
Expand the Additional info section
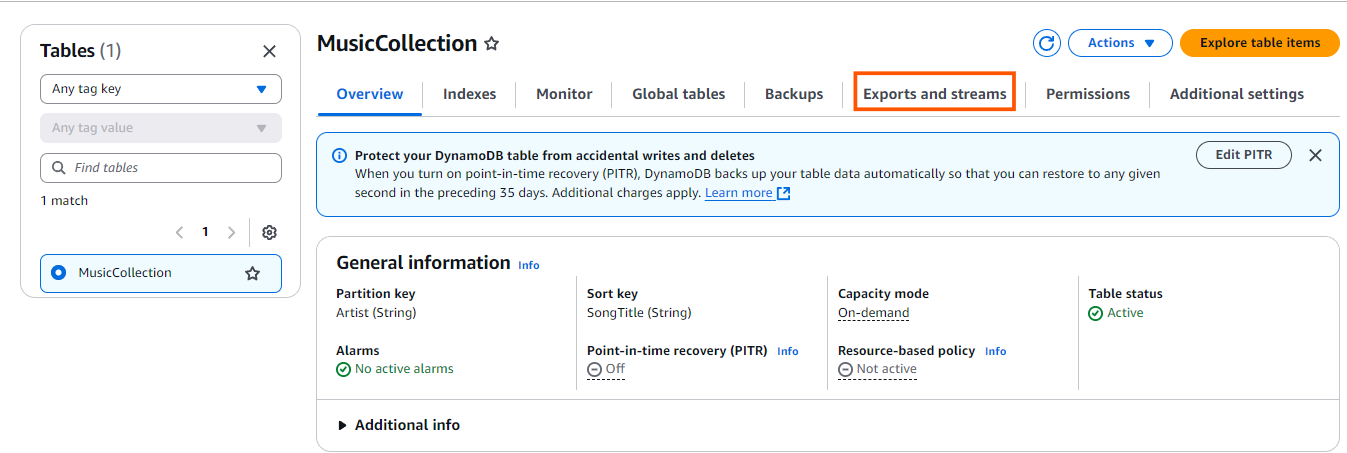[398, 425]
